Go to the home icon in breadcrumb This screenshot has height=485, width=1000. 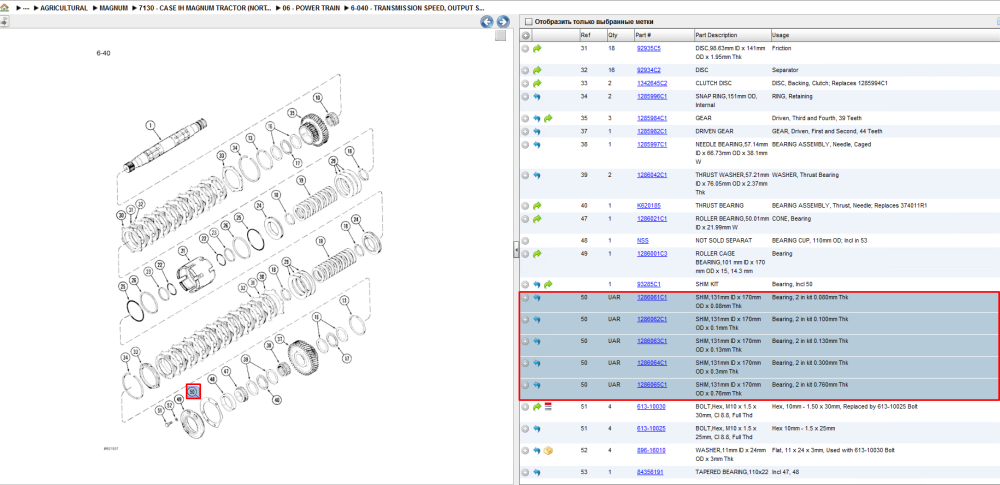point(5,8)
